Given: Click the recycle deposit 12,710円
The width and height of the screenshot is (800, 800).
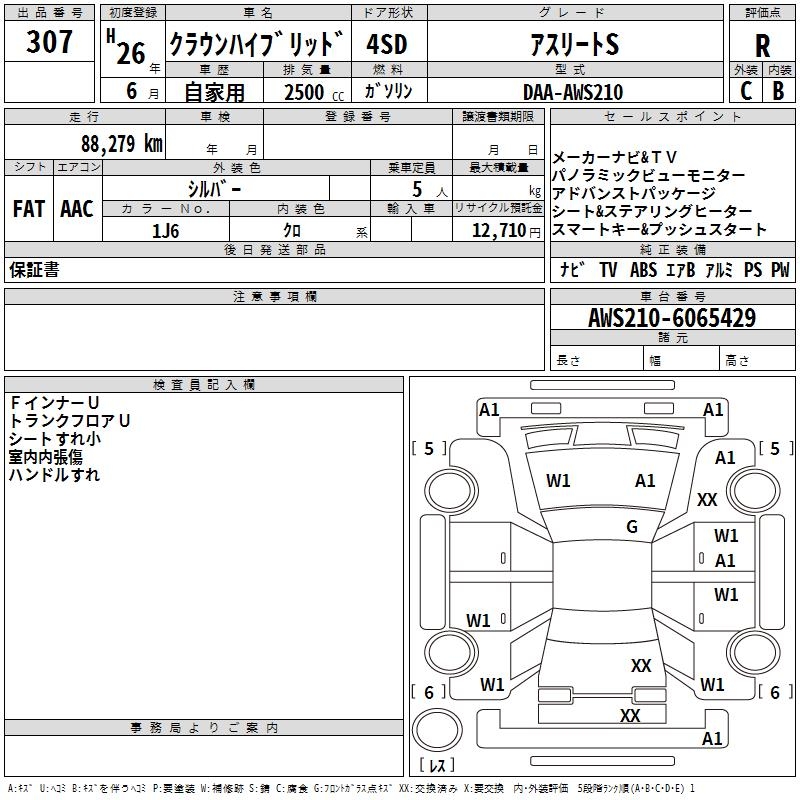Looking at the screenshot, I should point(506,231).
